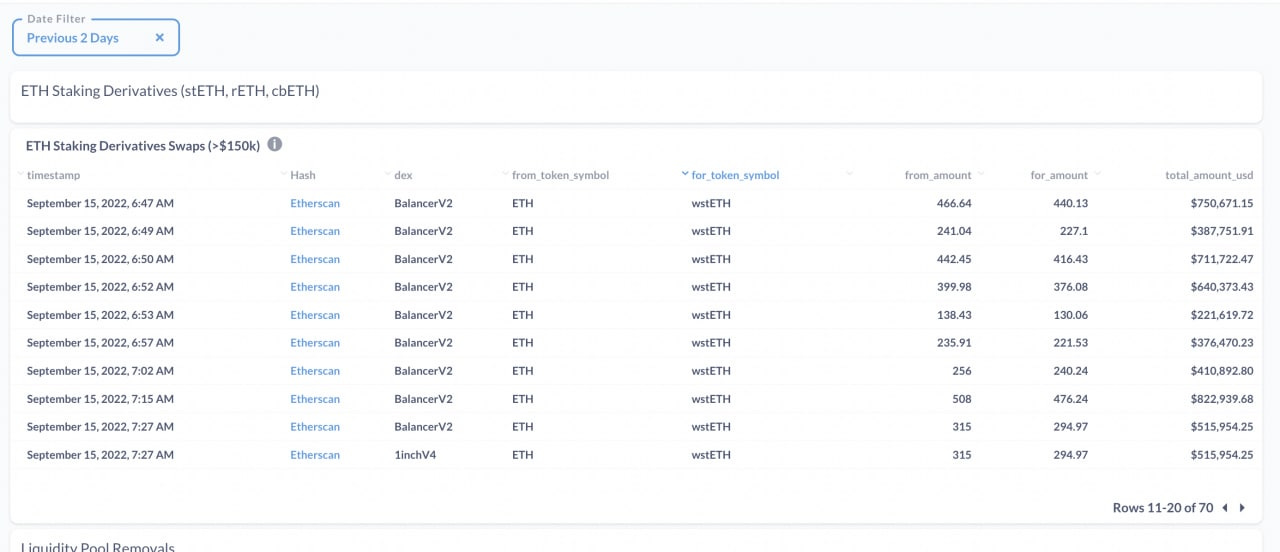Sort by from_amount column header
Screen dimensions: 1280x552
(x=938, y=175)
